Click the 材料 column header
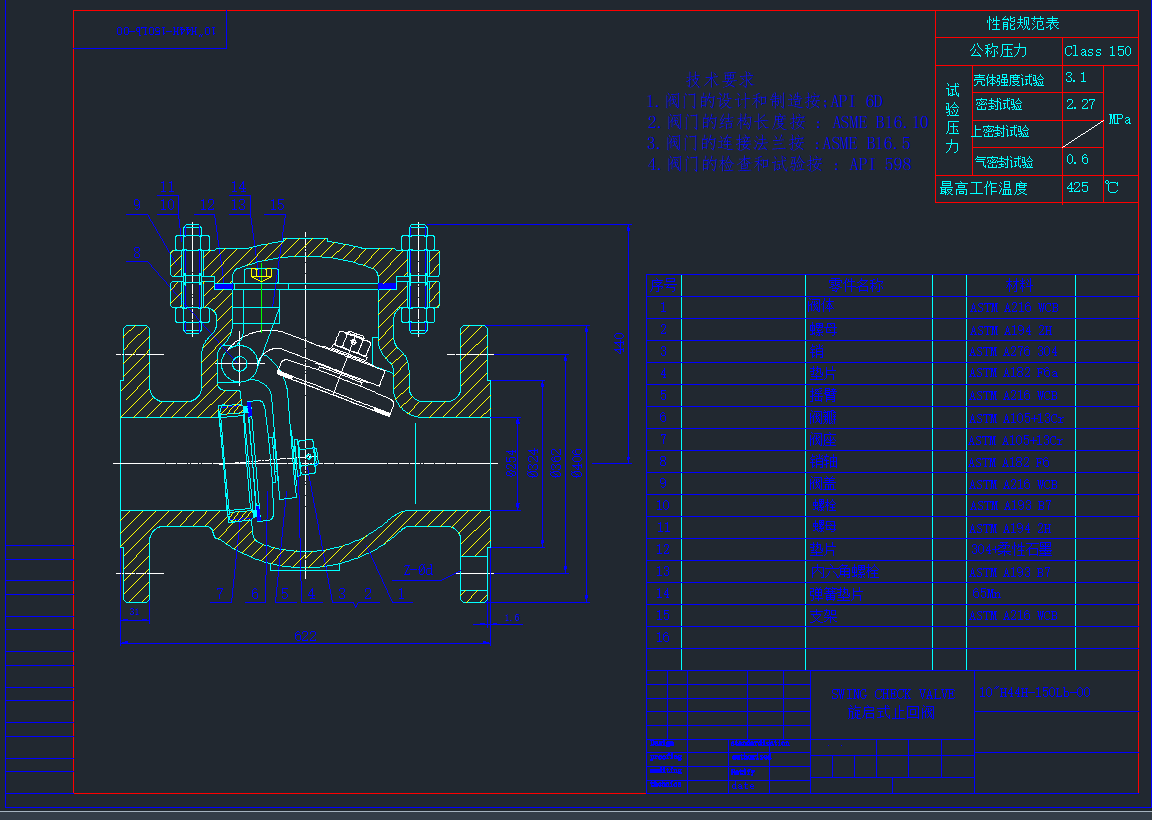The height and width of the screenshot is (820, 1152). pyautogui.click(x=1021, y=285)
